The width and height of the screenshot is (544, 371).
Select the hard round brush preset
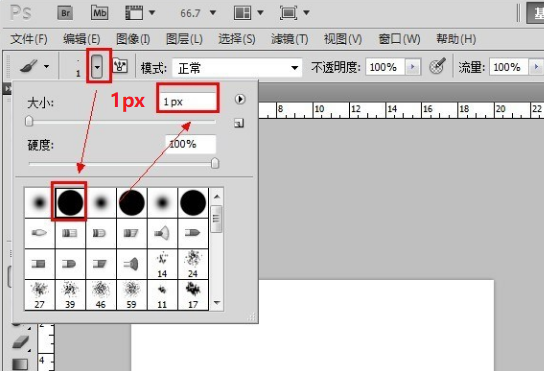point(70,202)
